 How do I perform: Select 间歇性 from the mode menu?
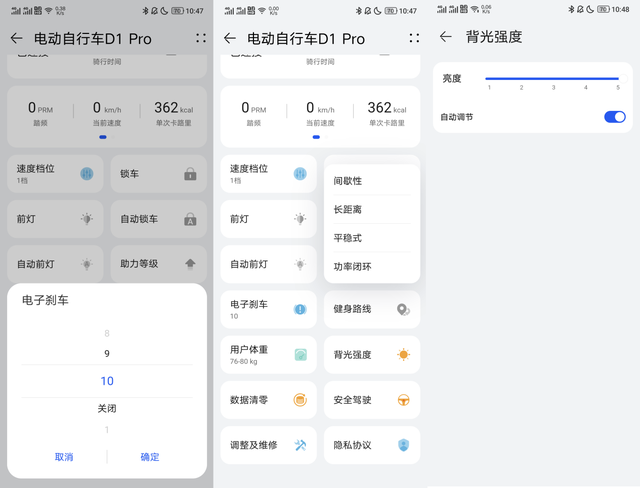tap(348, 181)
